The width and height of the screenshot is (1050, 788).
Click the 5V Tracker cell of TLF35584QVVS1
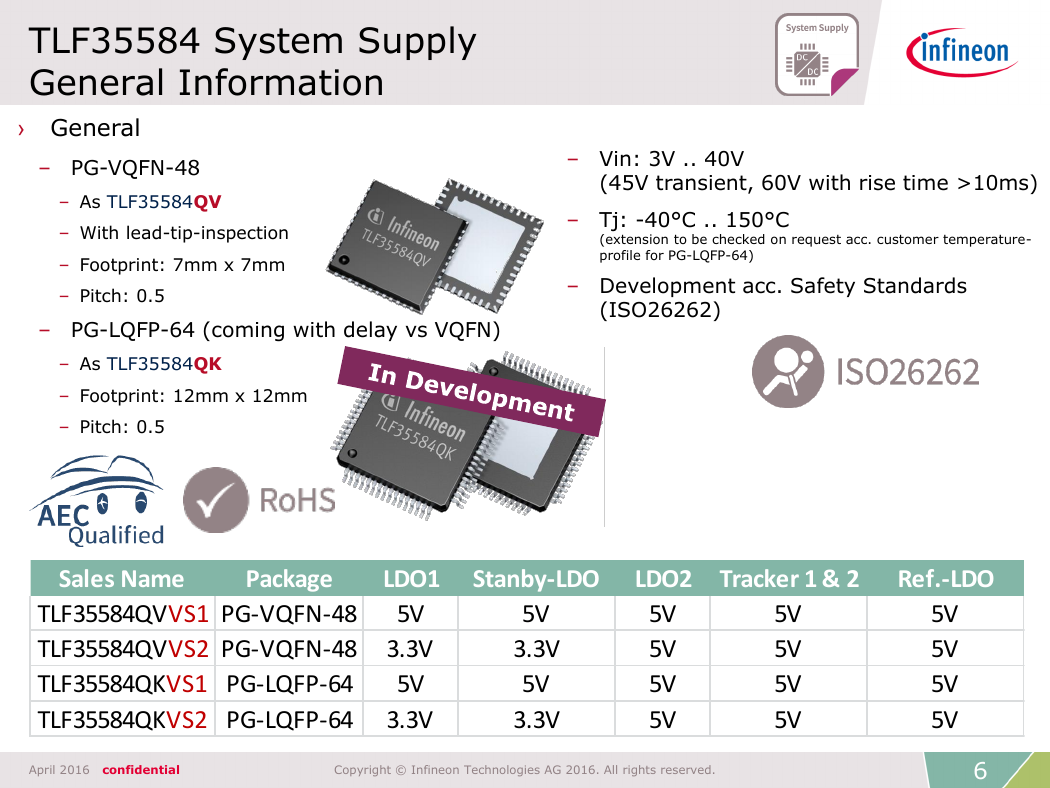coord(788,614)
